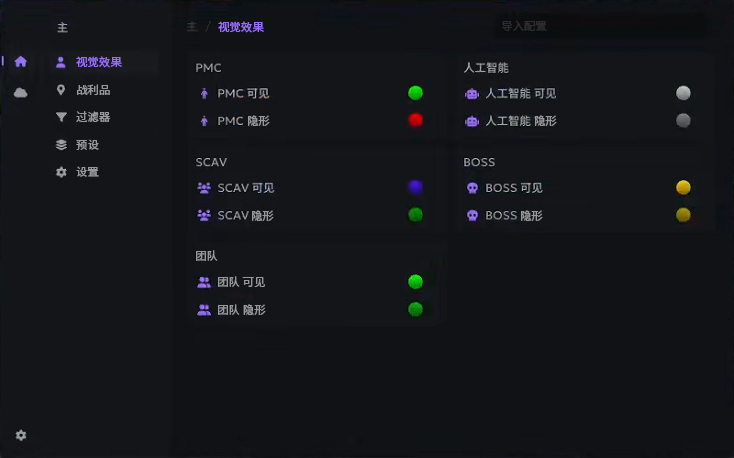Click the home icon in left rail

[21, 62]
